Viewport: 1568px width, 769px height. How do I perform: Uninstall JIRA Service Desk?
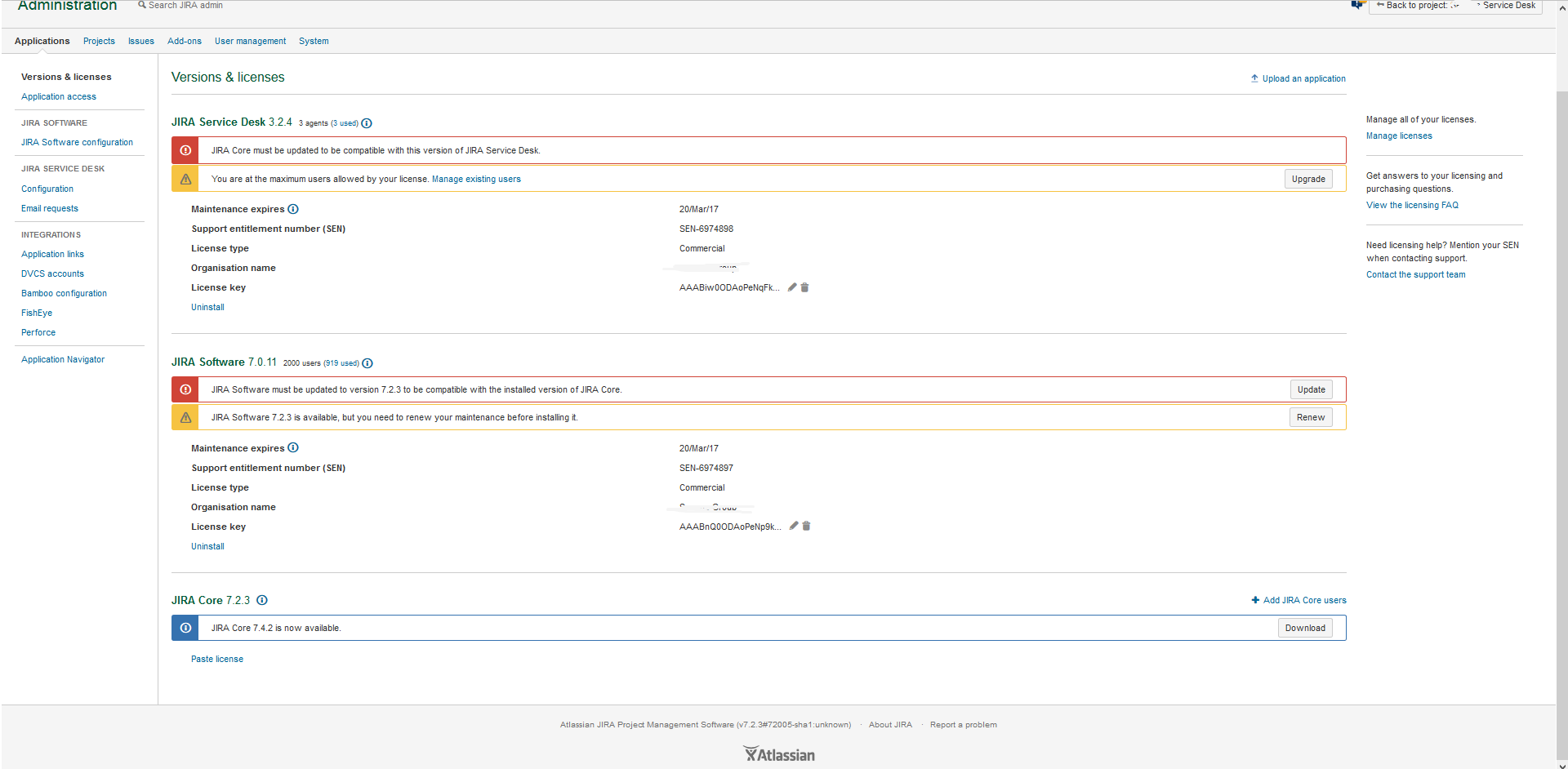tap(207, 307)
